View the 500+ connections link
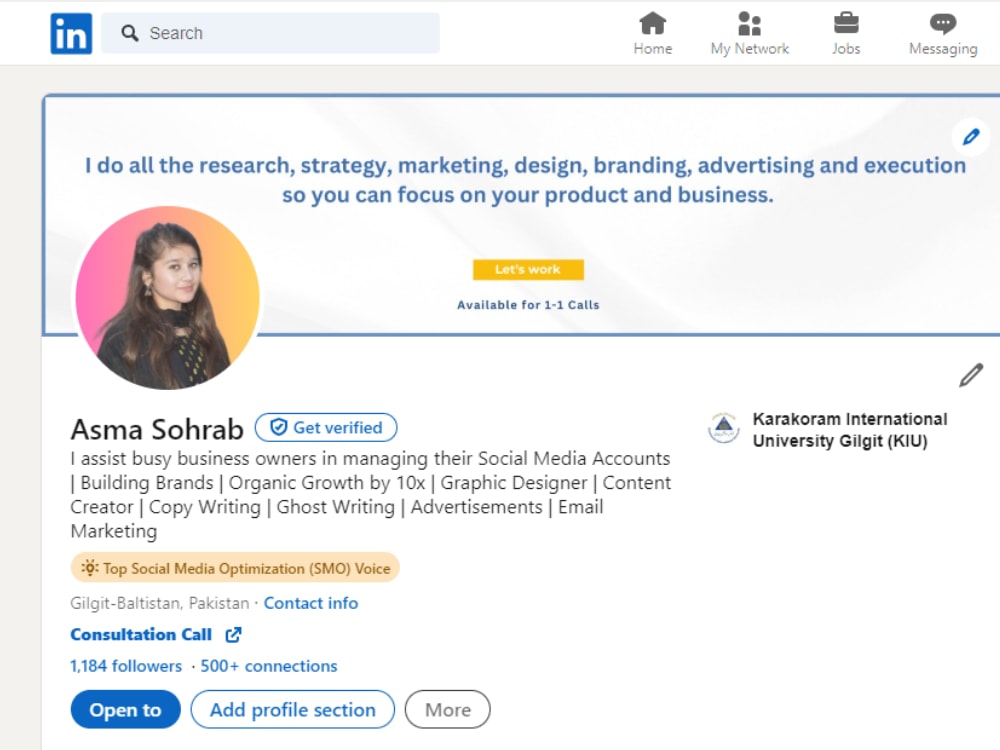1000x750 pixels. tap(268, 666)
